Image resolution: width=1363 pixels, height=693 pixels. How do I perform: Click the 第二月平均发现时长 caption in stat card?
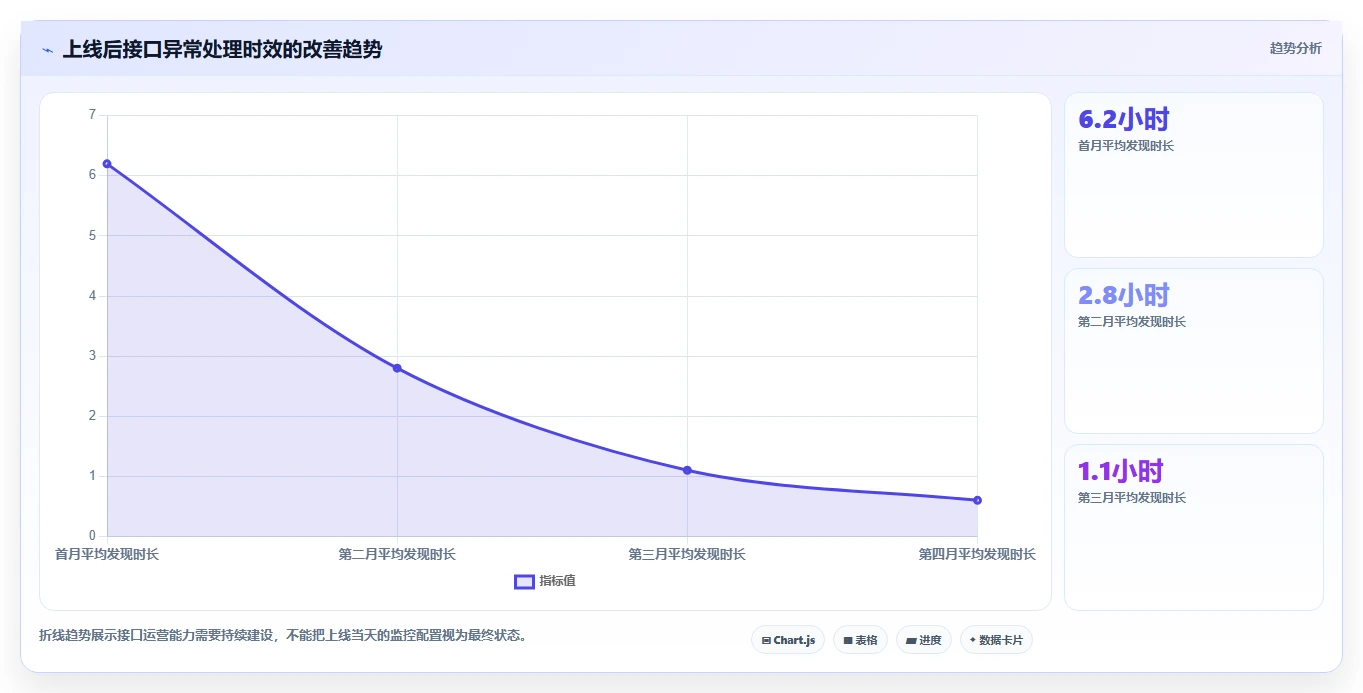pos(1132,322)
